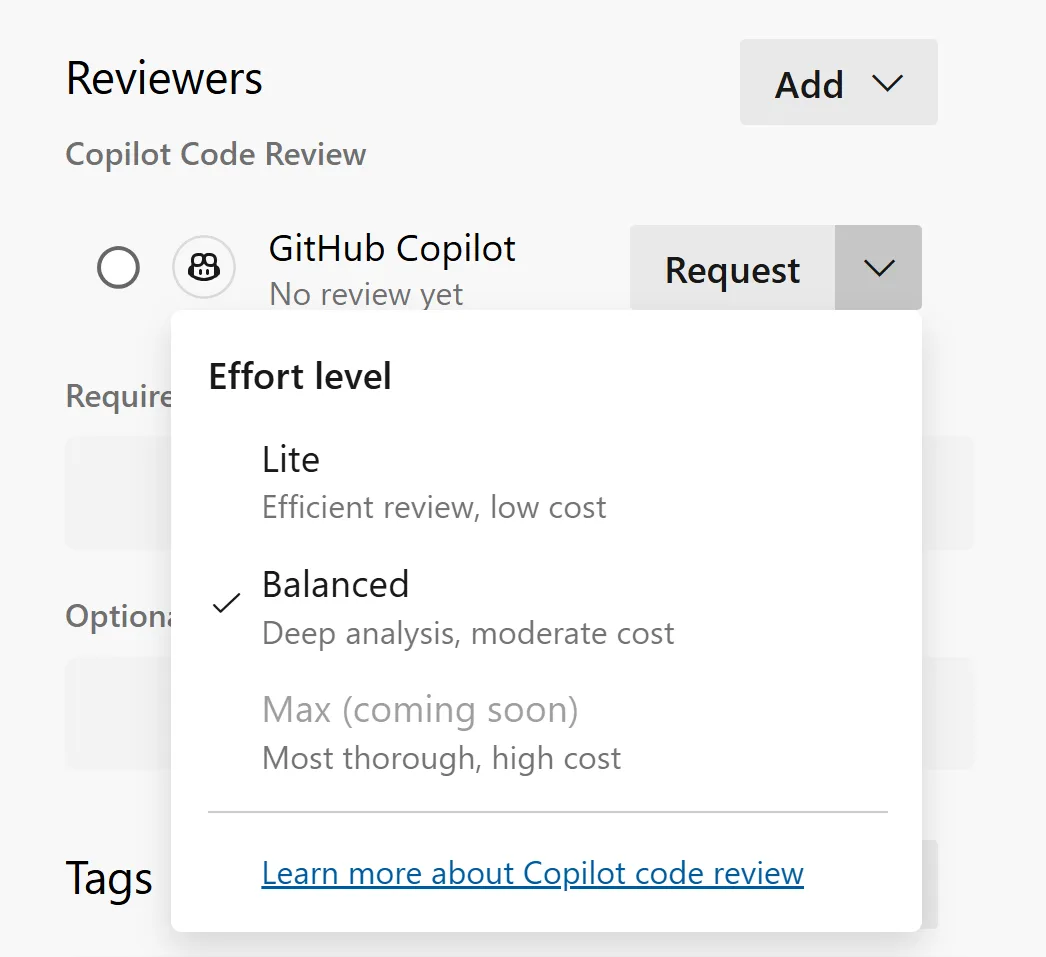Click the Deep analysis, moderate cost description
This screenshot has width=1046, height=957.
tap(468, 634)
